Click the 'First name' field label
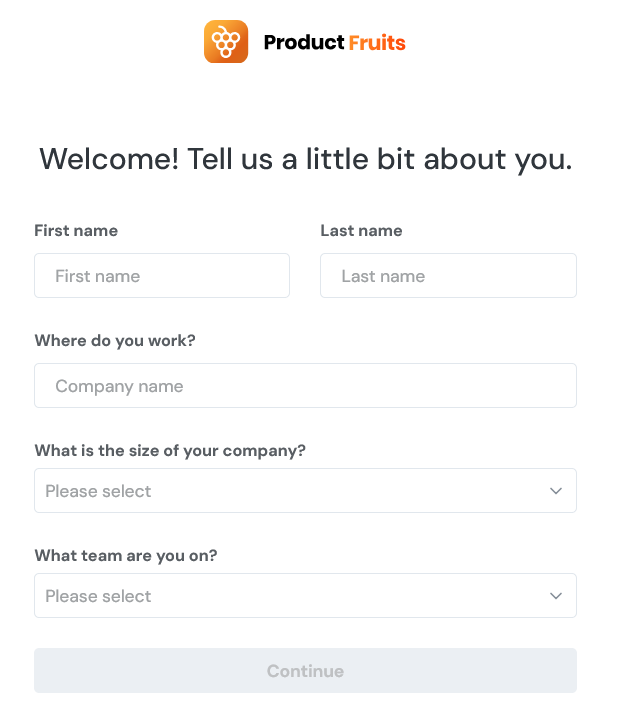638x723 pixels. (76, 231)
